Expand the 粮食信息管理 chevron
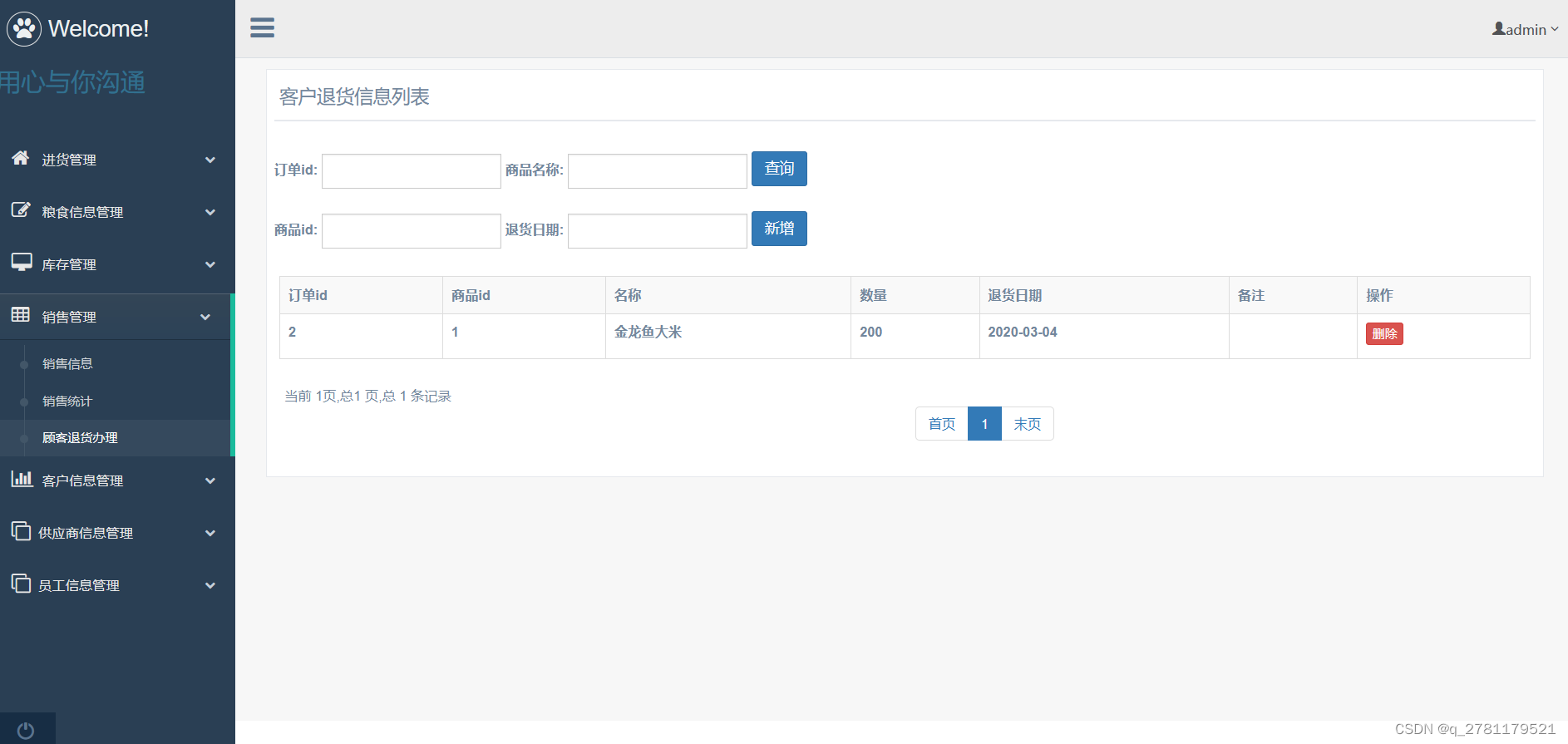 pos(210,212)
